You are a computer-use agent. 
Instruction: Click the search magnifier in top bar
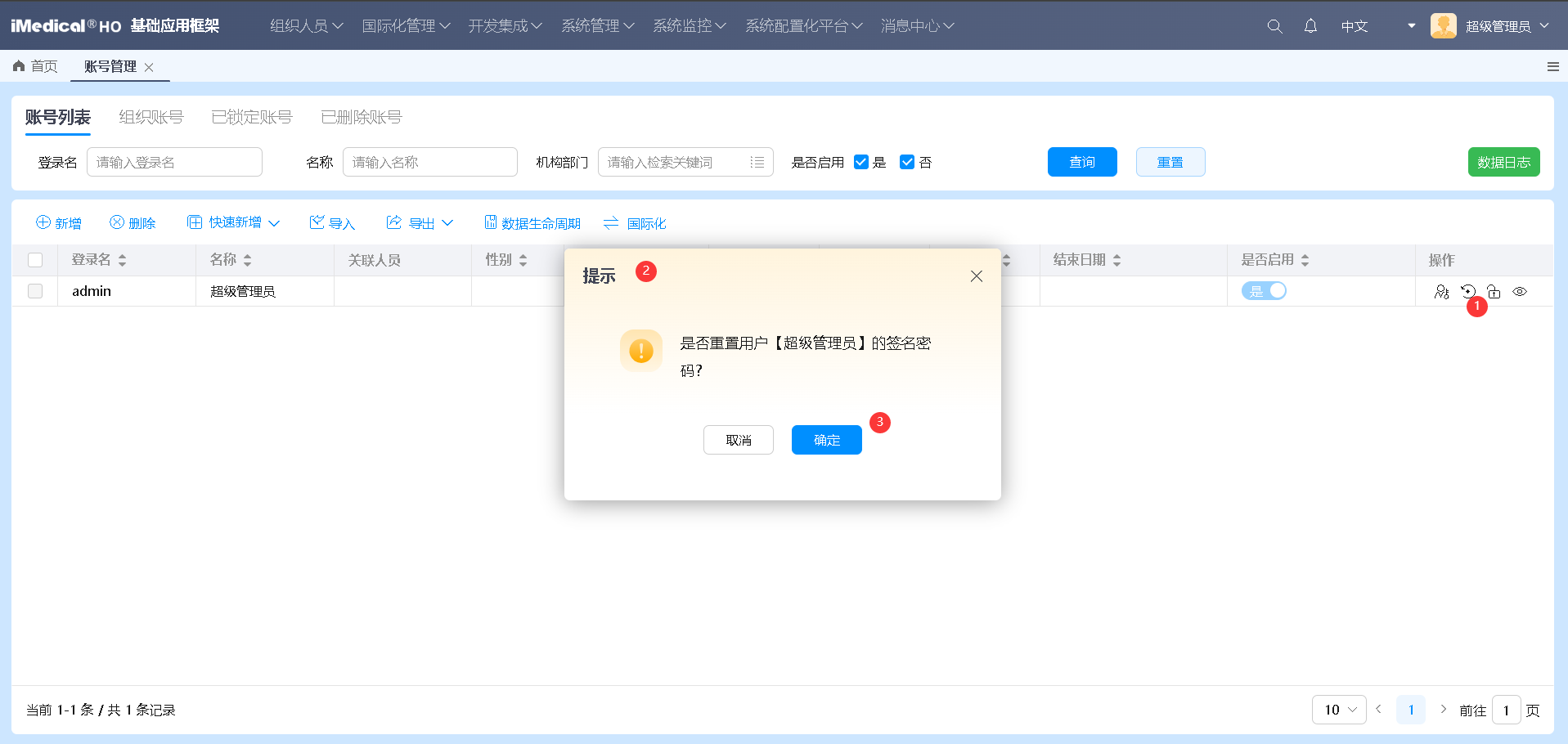coord(1274,25)
